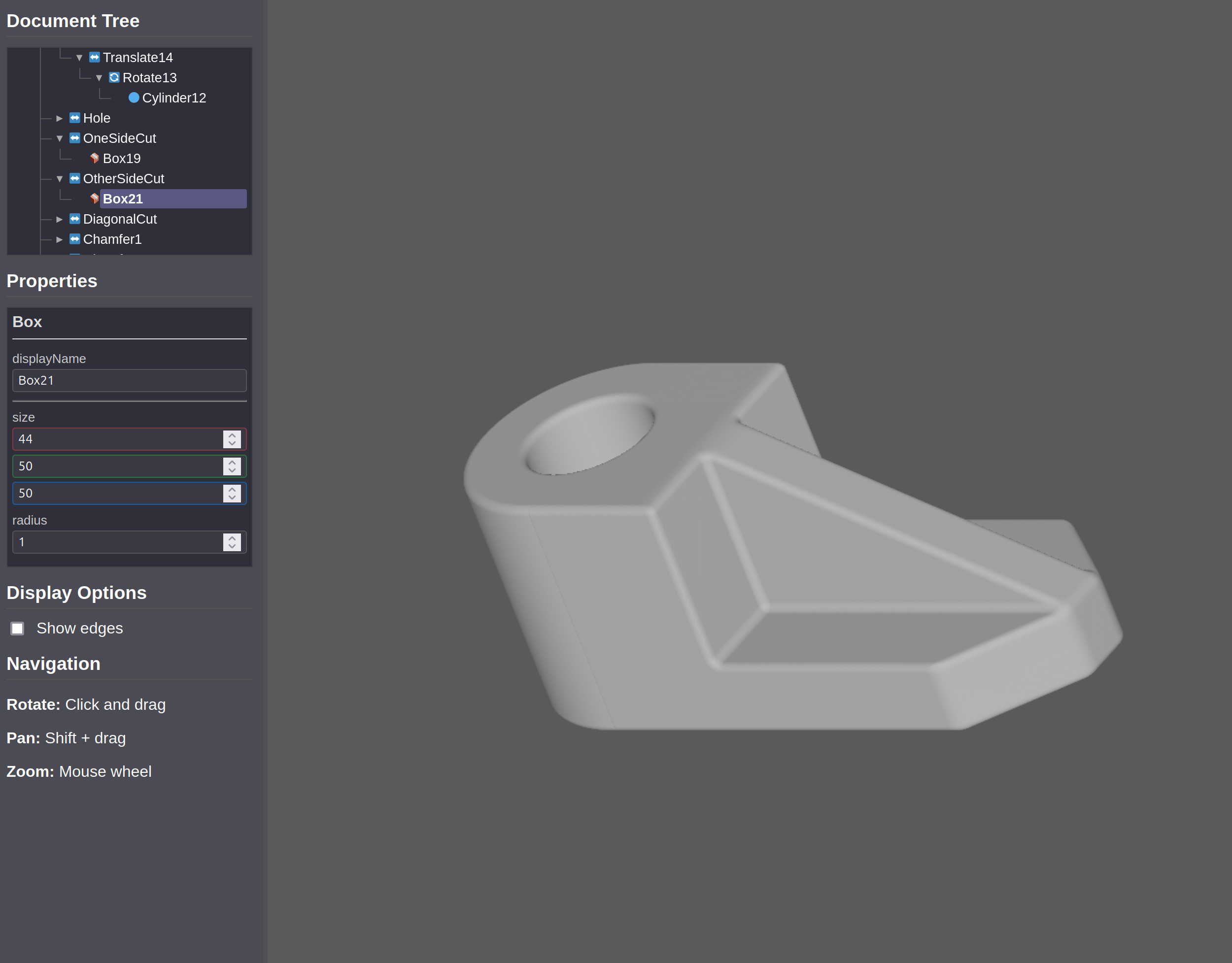Click the Hole node translate icon

[74, 118]
